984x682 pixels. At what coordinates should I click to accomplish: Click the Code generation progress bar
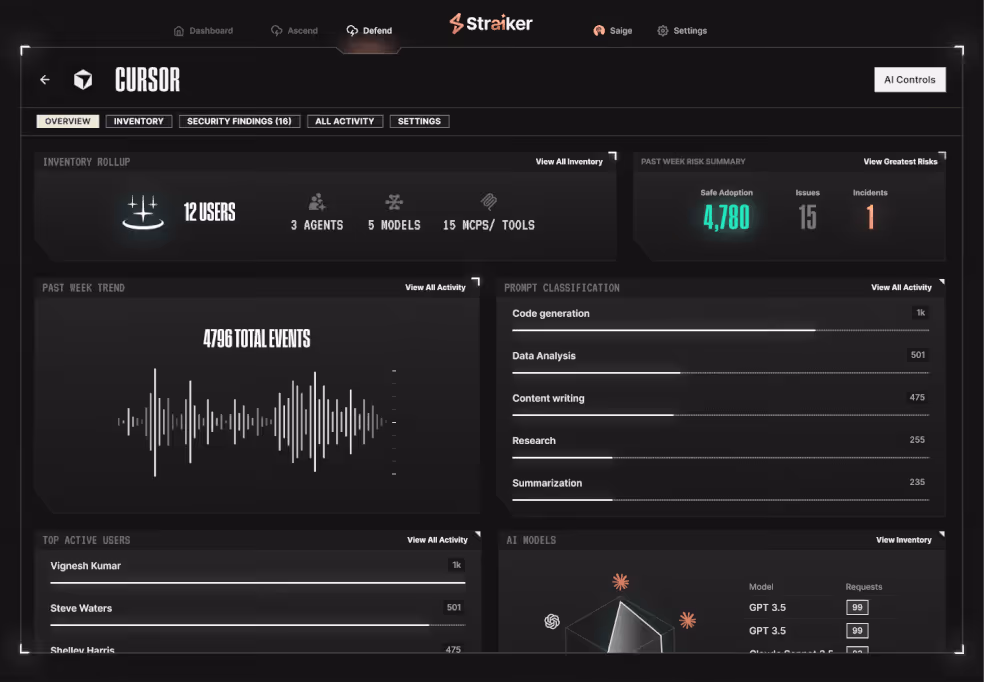(x=720, y=330)
